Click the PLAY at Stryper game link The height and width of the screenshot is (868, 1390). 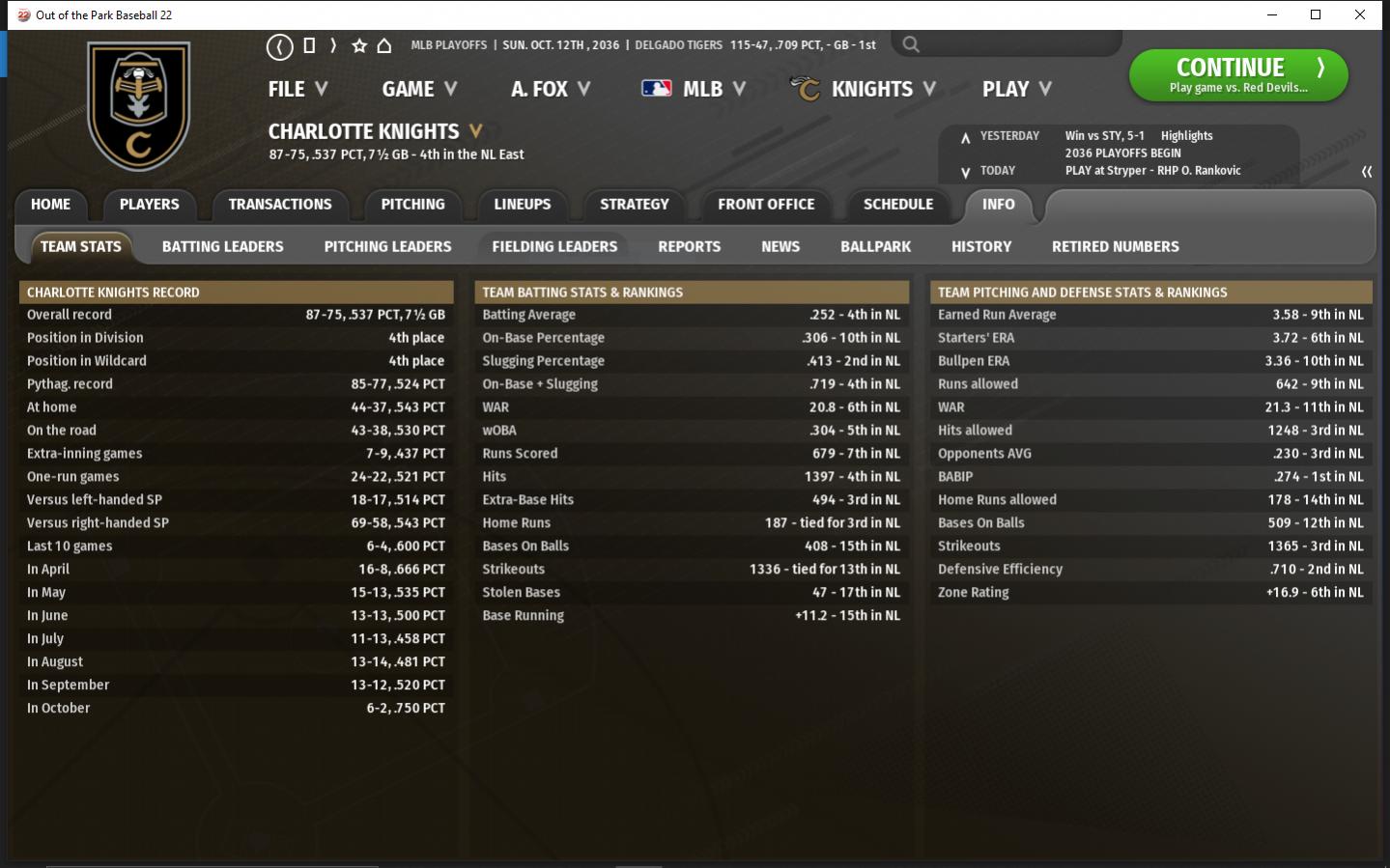(x=1152, y=171)
